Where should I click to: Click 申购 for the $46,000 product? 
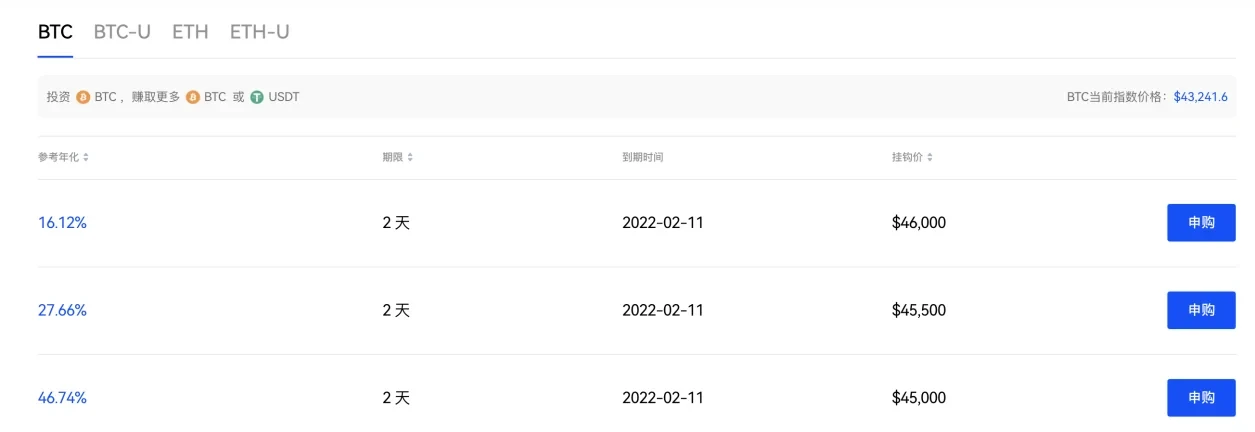tap(1201, 223)
